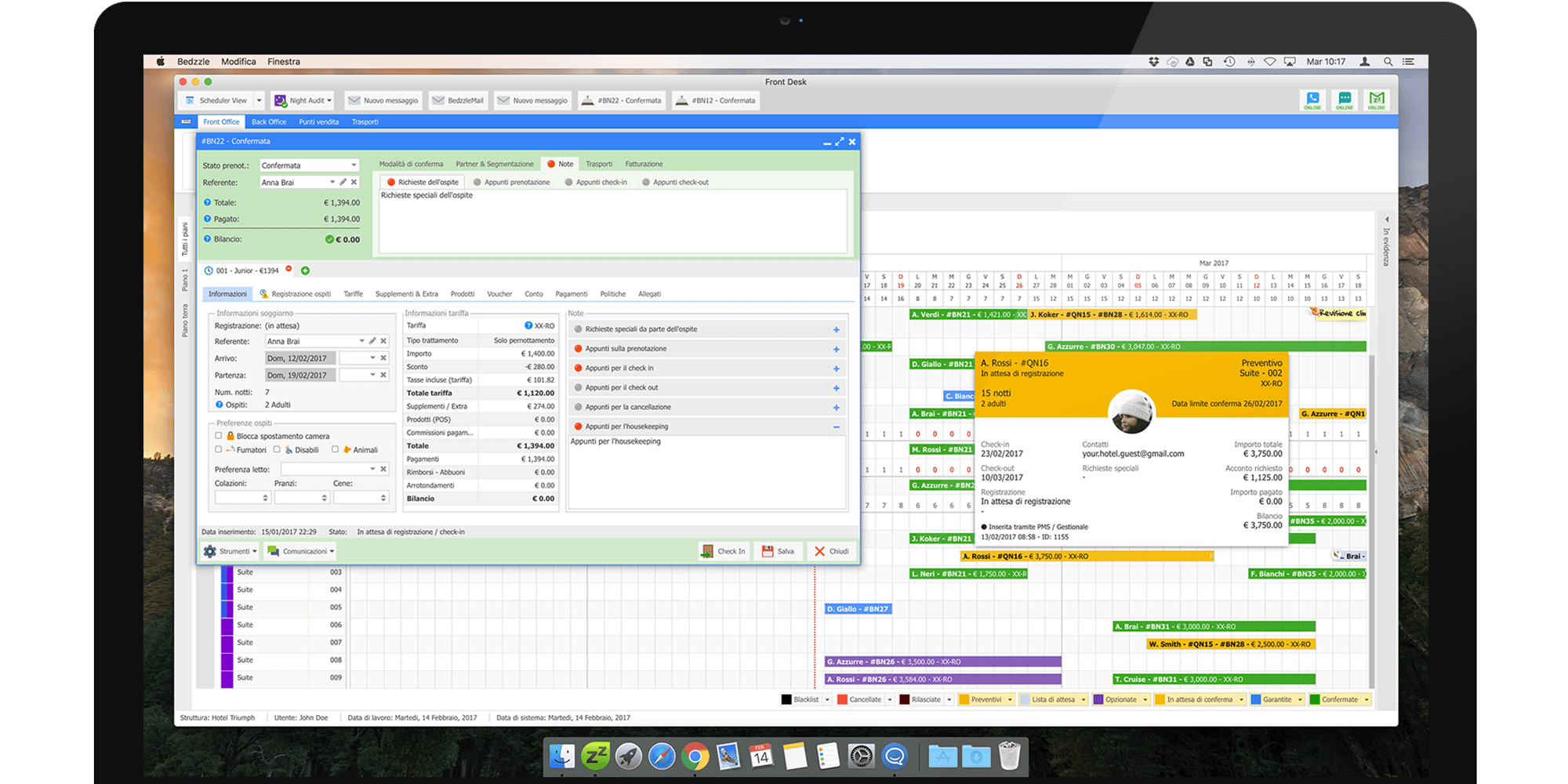The height and width of the screenshot is (784, 1568).
Task: Tick the Fumatori checkbox
Action: coord(219,449)
